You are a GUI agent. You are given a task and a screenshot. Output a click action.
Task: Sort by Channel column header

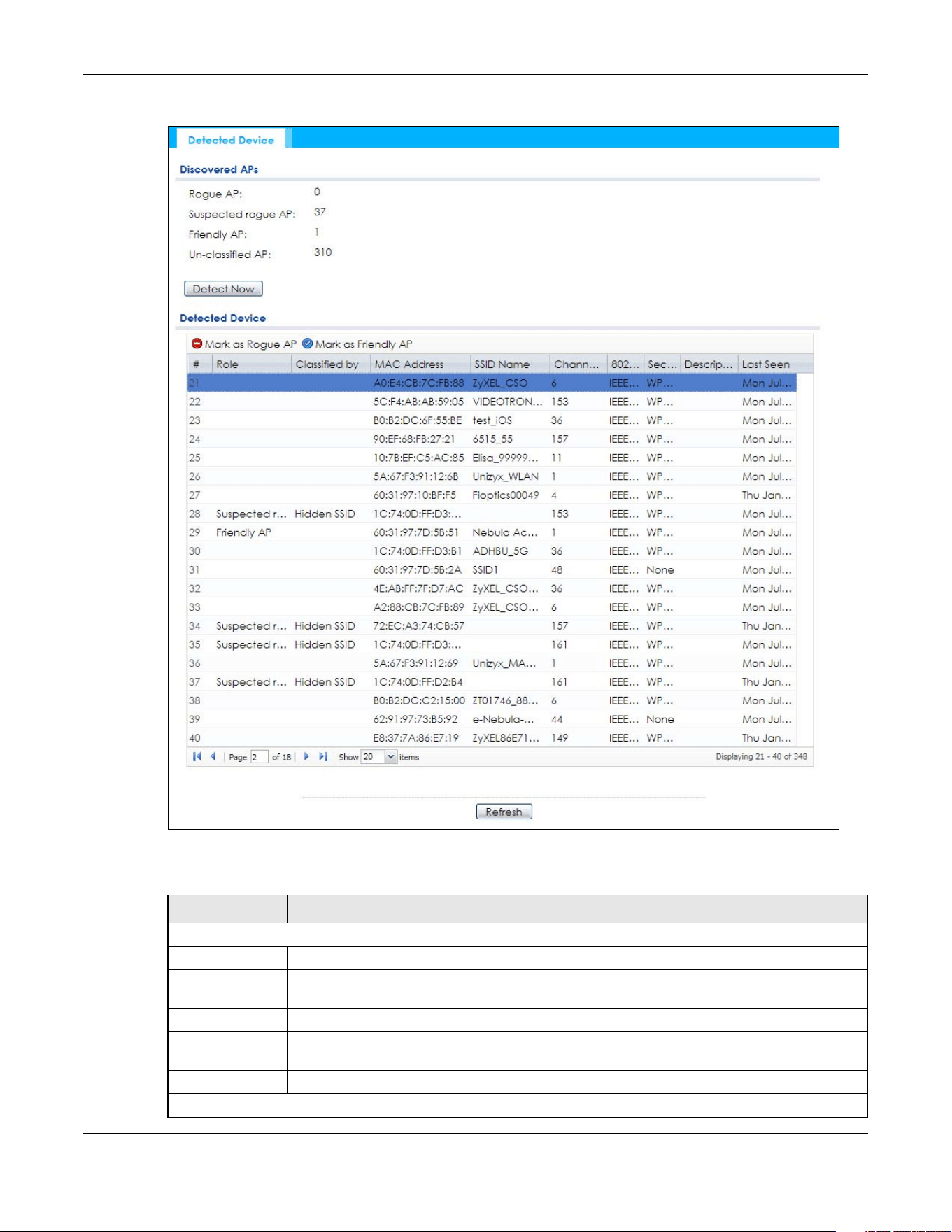click(x=578, y=364)
